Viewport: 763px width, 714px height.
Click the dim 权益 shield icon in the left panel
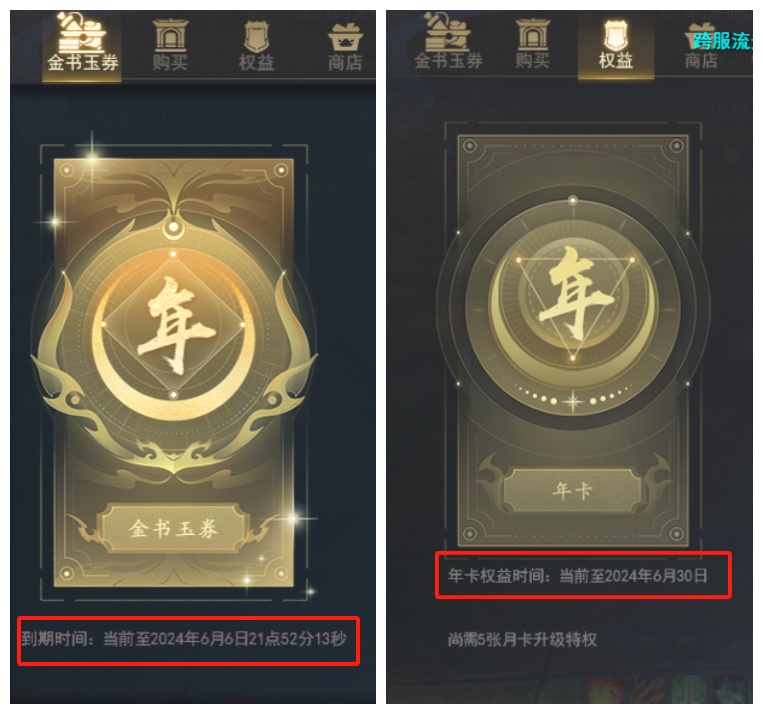pyautogui.click(x=256, y=37)
